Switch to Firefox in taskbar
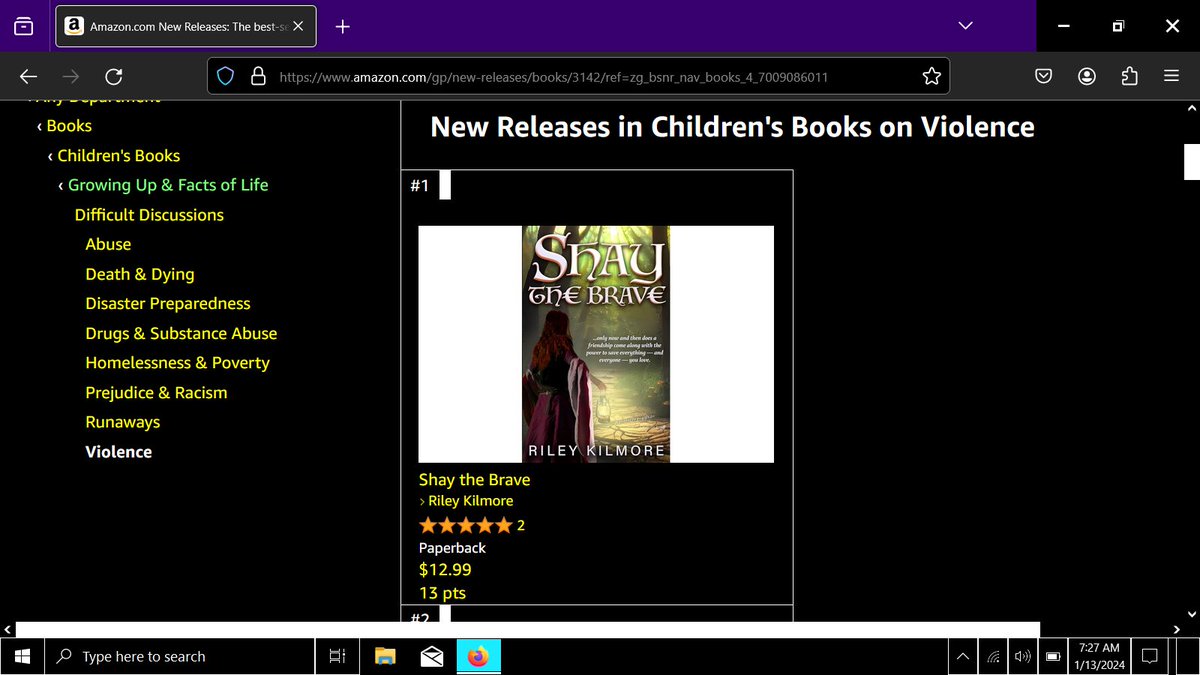The width and height of the screenshot is (1200, 675). [x=479, y=657]
